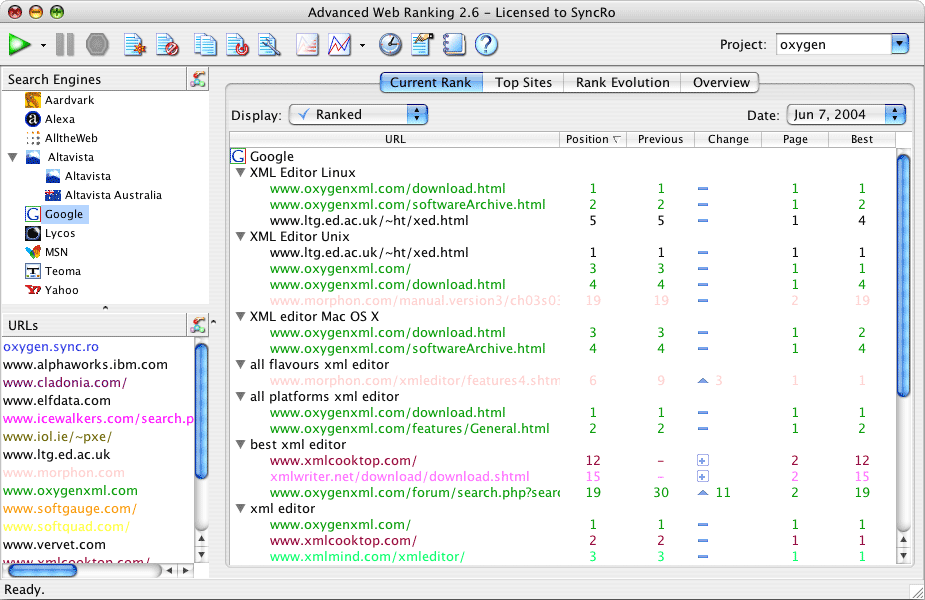Select www.softgauge.com/ in URLs list
925x600 pixels.
70,509
